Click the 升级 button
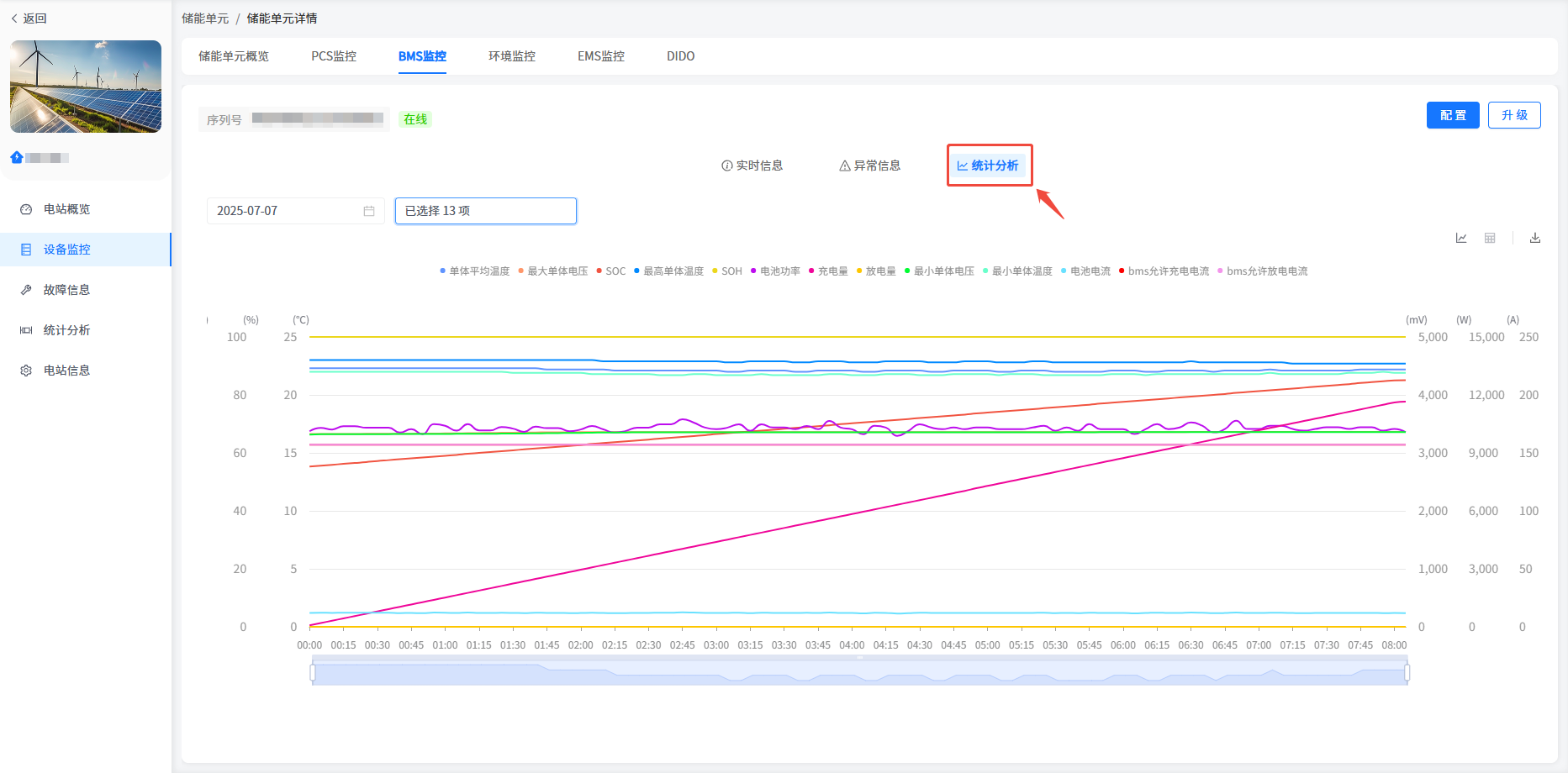Image resolution: width=1568 pixels, height=773 pixels. 1514,115
